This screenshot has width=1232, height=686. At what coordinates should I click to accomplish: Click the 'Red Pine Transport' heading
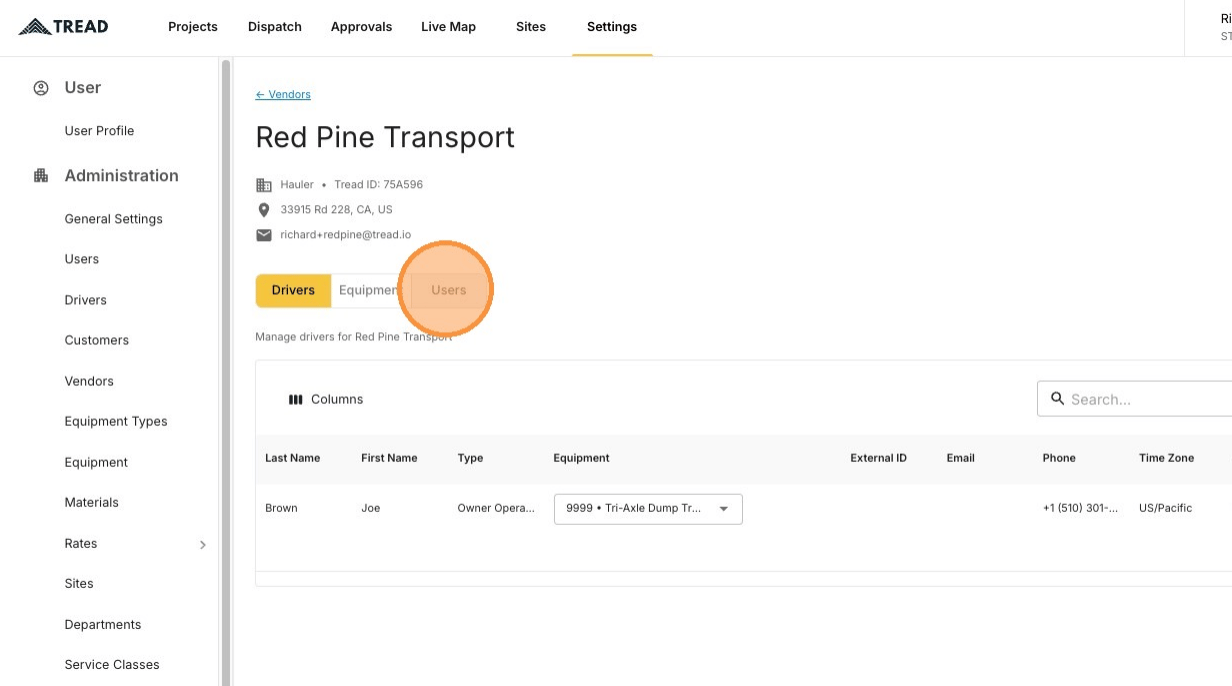(385, 137)
